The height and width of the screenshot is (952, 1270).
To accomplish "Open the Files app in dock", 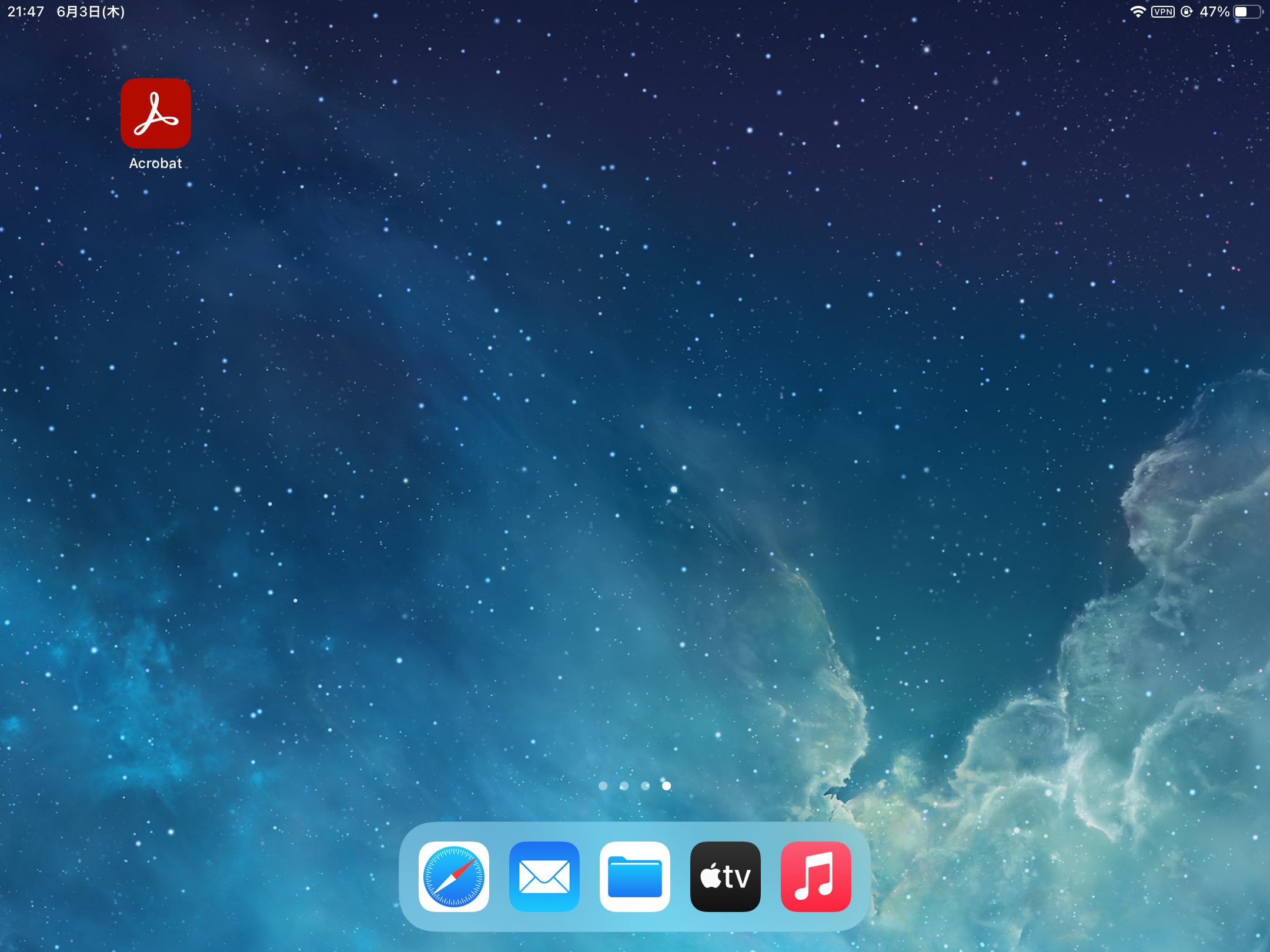I will point(634,876).
